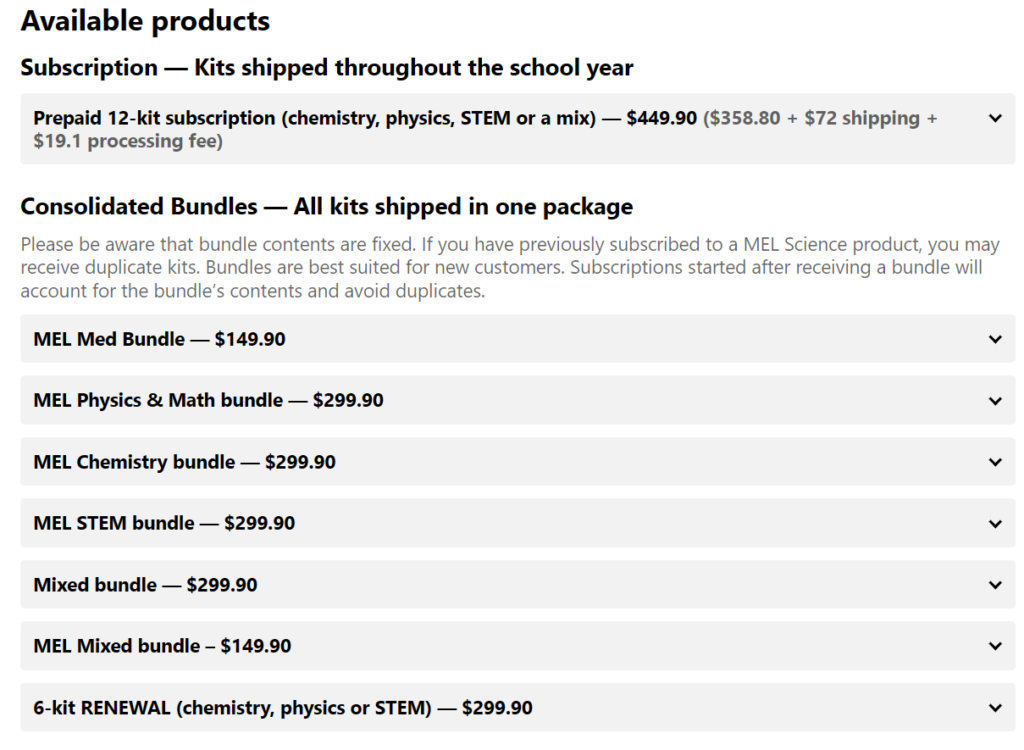Click the MEL STEM bundle chevron arrow
Image resolution: width=1024 pixels, height=750 pixels.
click(x=995, y=523)
